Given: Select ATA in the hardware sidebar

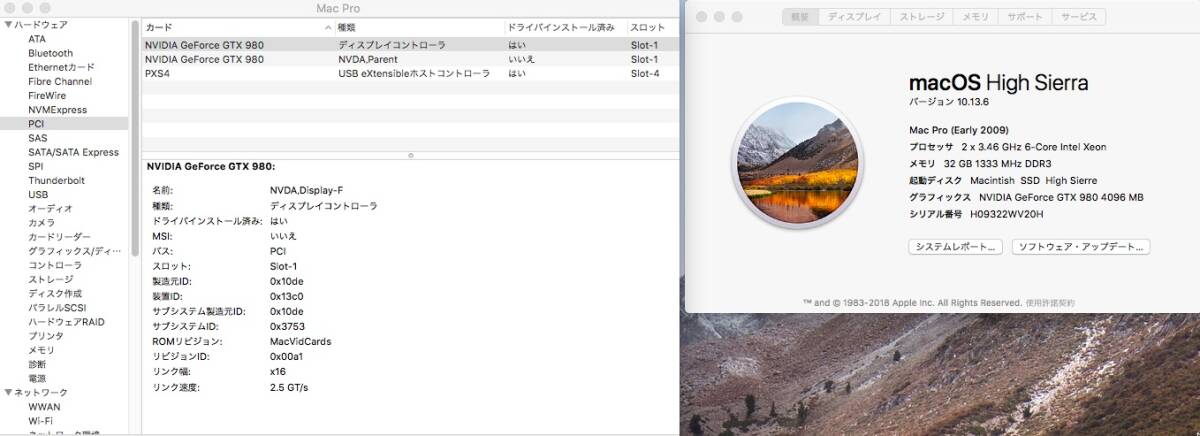Looking at the screenshot, I should (x=37, y=39).
